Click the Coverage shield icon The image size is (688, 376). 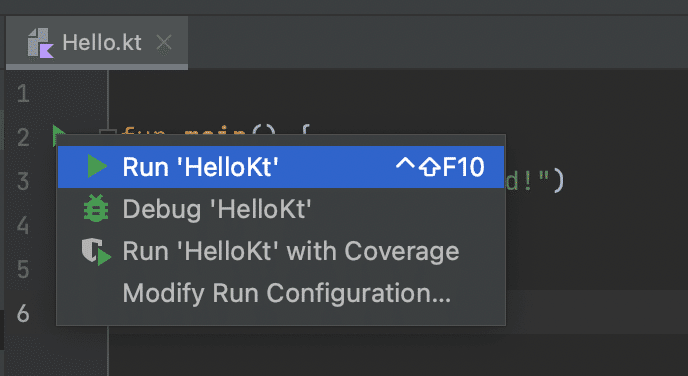pyautogui.click(x=97, y=252)
